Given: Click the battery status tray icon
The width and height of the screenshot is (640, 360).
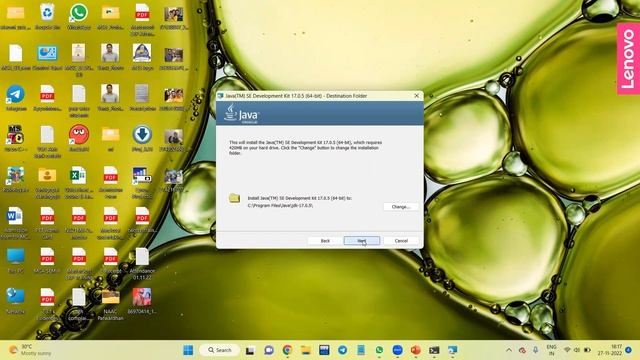Looking at the screenshot, I should [587, 350].
